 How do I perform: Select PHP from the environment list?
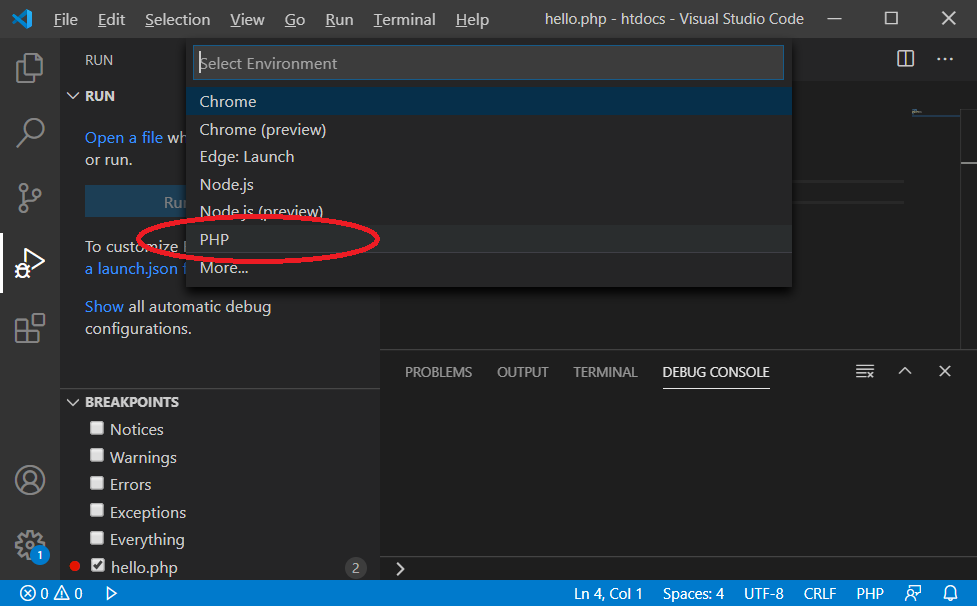(x=214, y=240)
